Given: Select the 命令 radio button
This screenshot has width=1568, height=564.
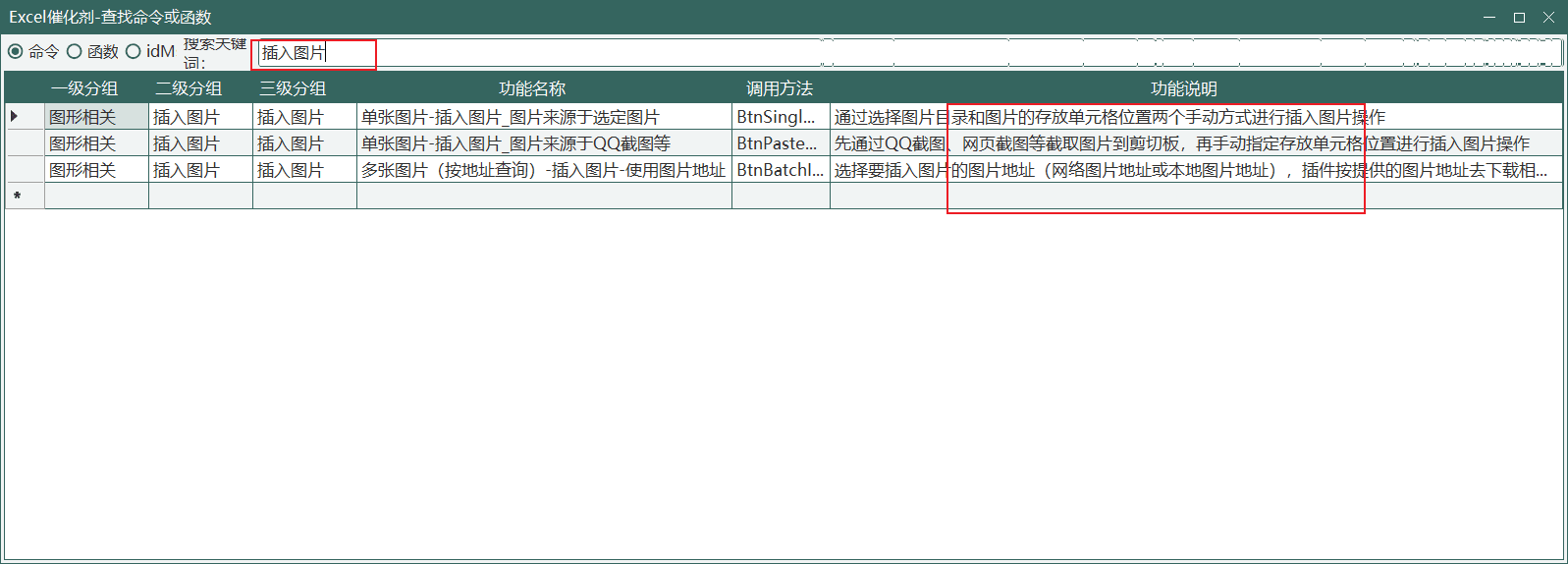Looking at the screenshot, I should (x=33, y=51).
